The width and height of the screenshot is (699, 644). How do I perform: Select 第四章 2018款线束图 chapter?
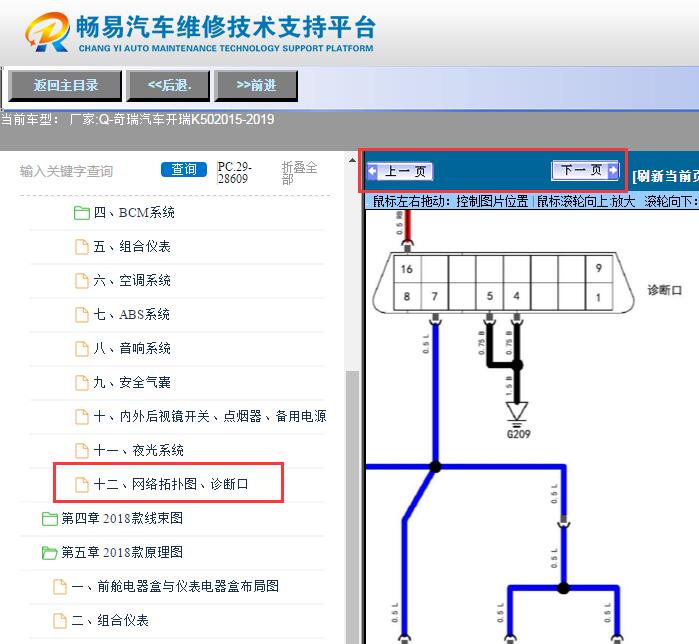pos(122,518)
